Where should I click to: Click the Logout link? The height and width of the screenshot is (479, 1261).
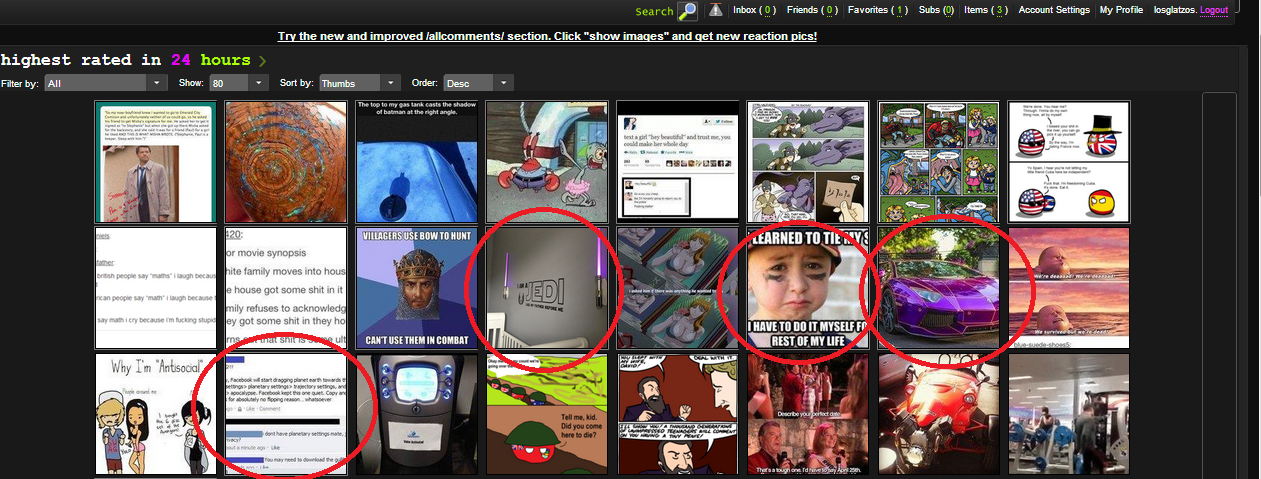tap(1214, 10)
